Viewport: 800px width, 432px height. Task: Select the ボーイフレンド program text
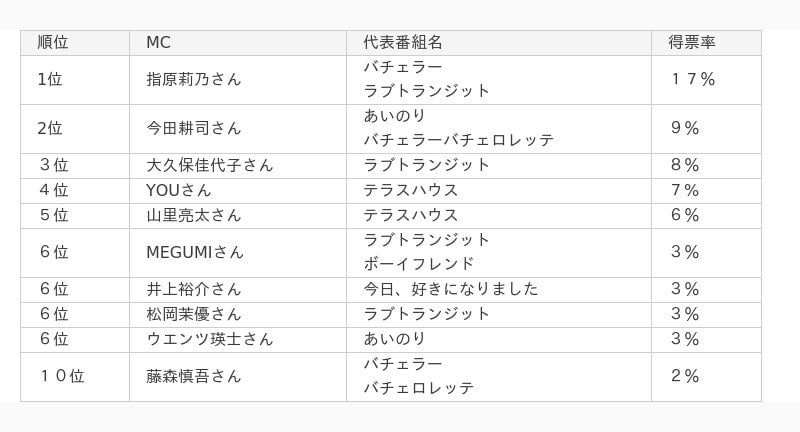click(x=419, y=264)
